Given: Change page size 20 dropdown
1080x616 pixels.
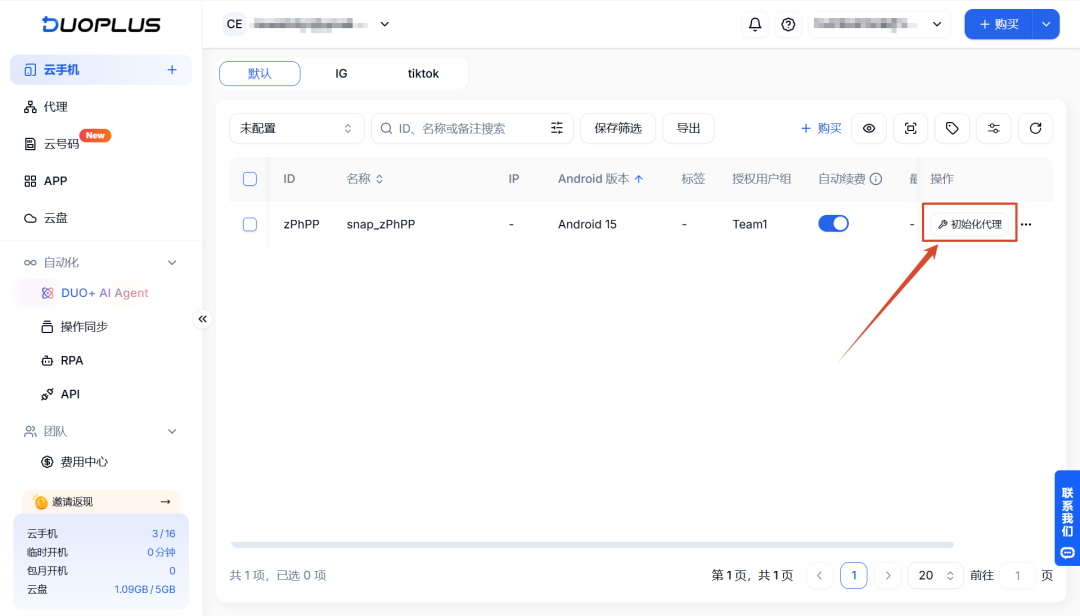Looking at the screenshot, I should [935, 575].
